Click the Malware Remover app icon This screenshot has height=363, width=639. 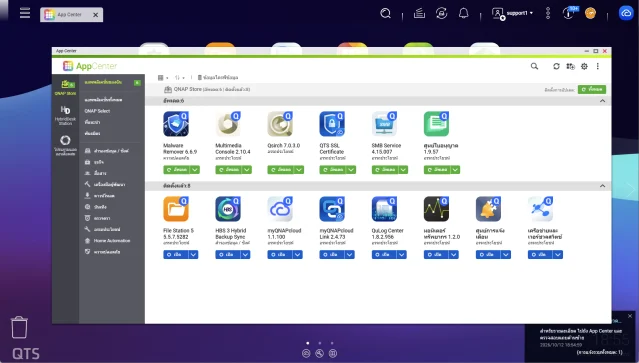(x=176, y=124)
